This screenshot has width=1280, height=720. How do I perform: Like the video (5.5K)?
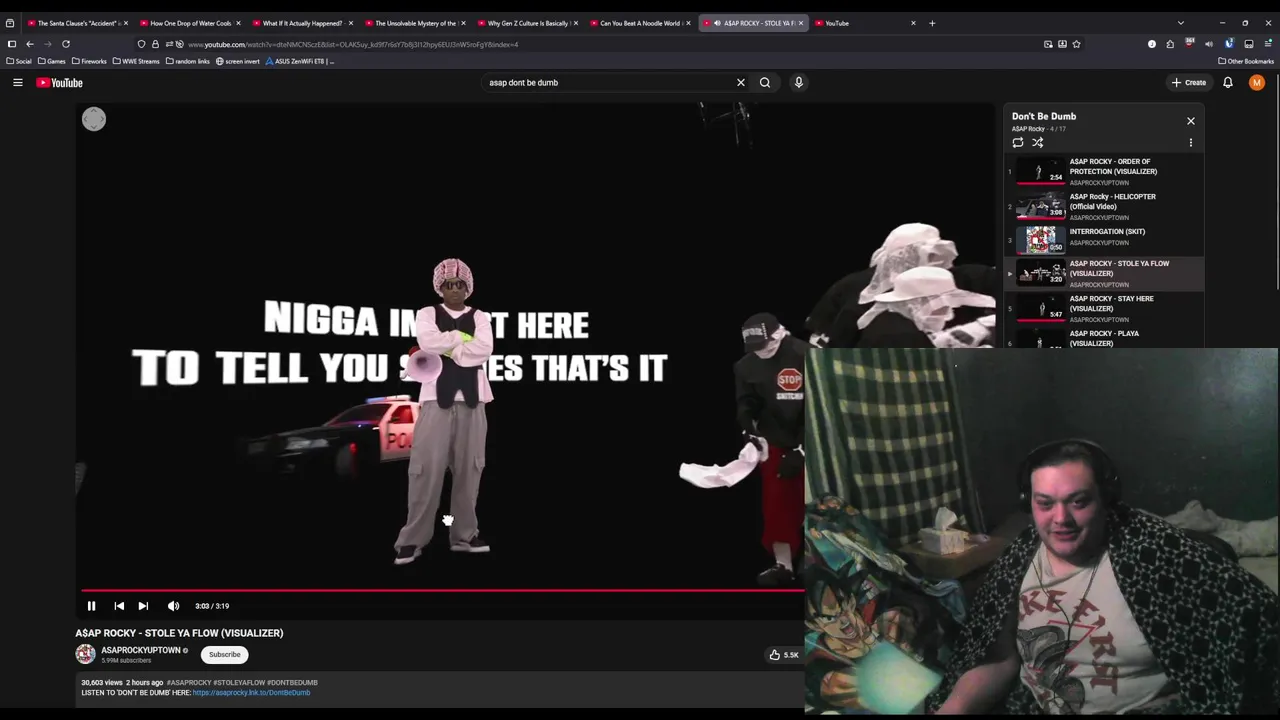784,655
